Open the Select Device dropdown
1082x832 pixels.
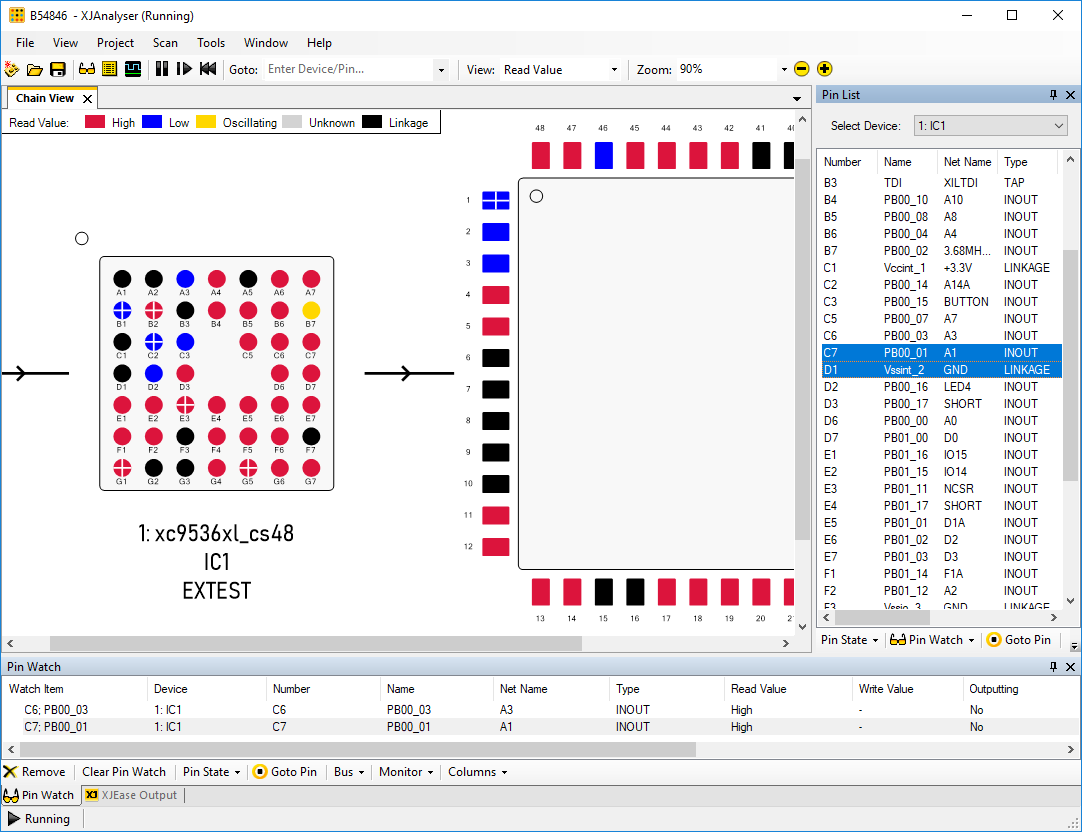[1059, 126]
